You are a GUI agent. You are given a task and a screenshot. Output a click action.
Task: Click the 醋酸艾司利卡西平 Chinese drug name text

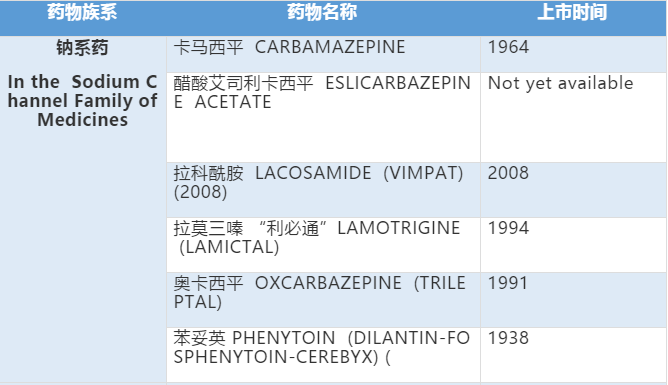point(243,83)
